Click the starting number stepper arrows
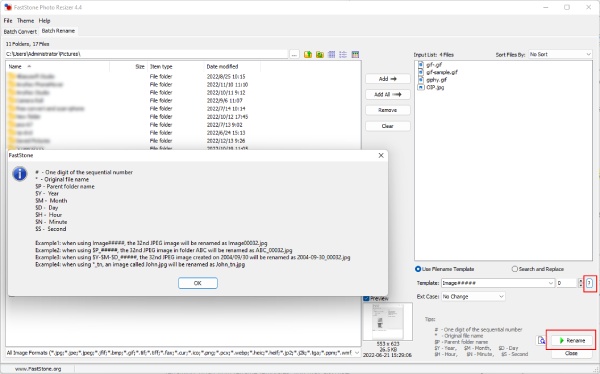Image resolution: width=600 pixels, height=374 pixels. 580,283
